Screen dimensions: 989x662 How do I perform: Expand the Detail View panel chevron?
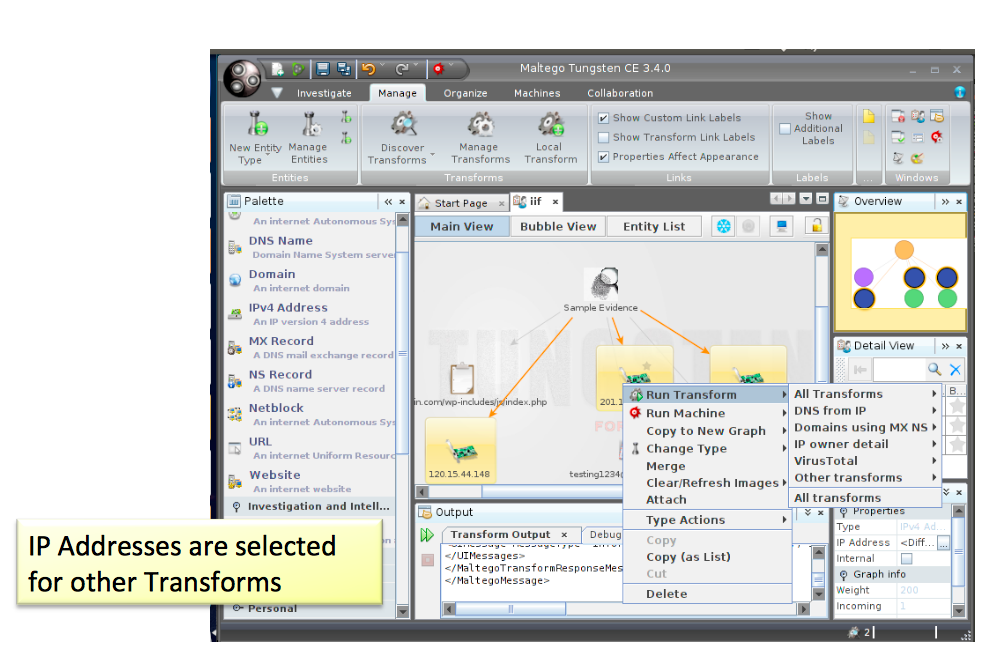945,346
